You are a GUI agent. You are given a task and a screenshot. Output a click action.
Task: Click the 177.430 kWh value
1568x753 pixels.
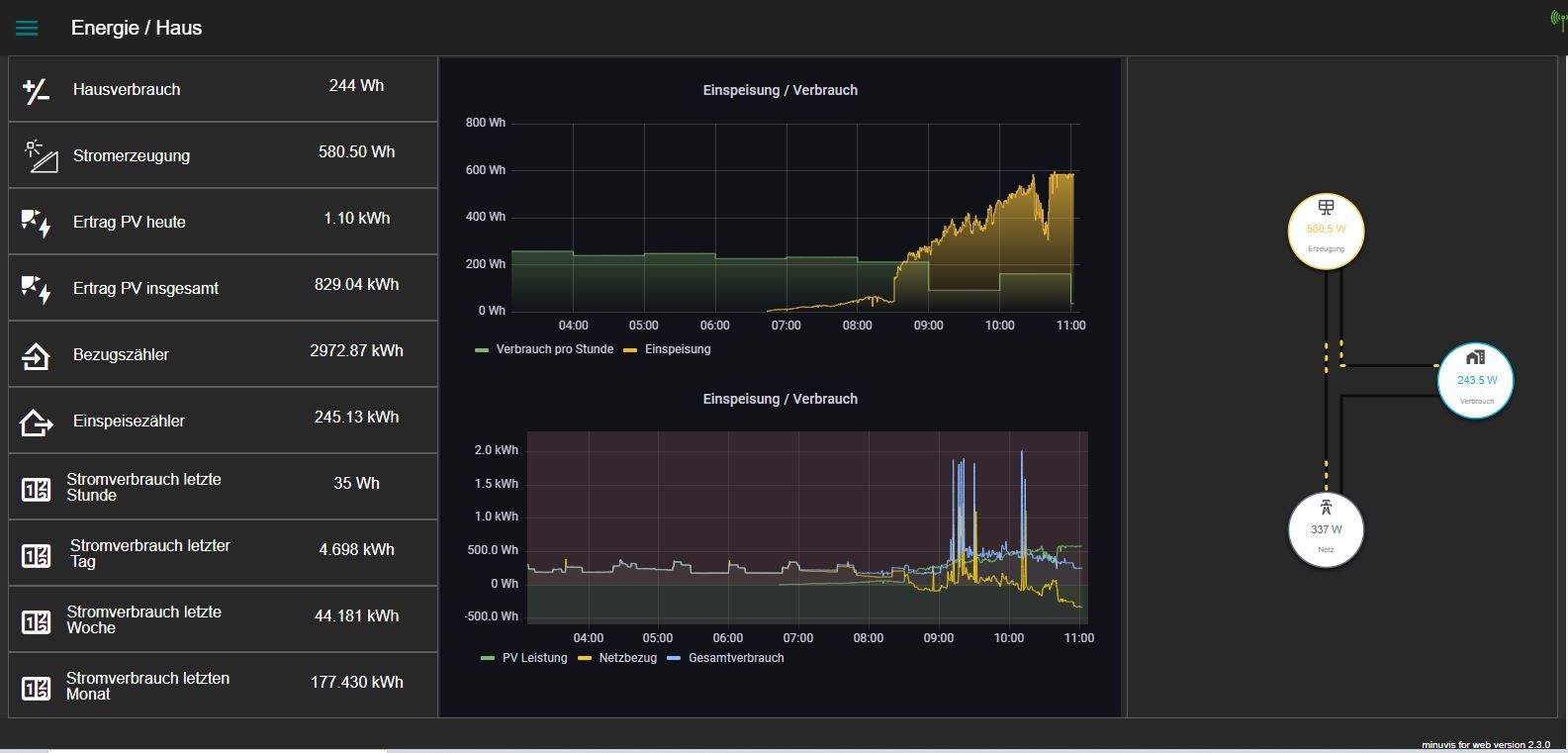356,683
